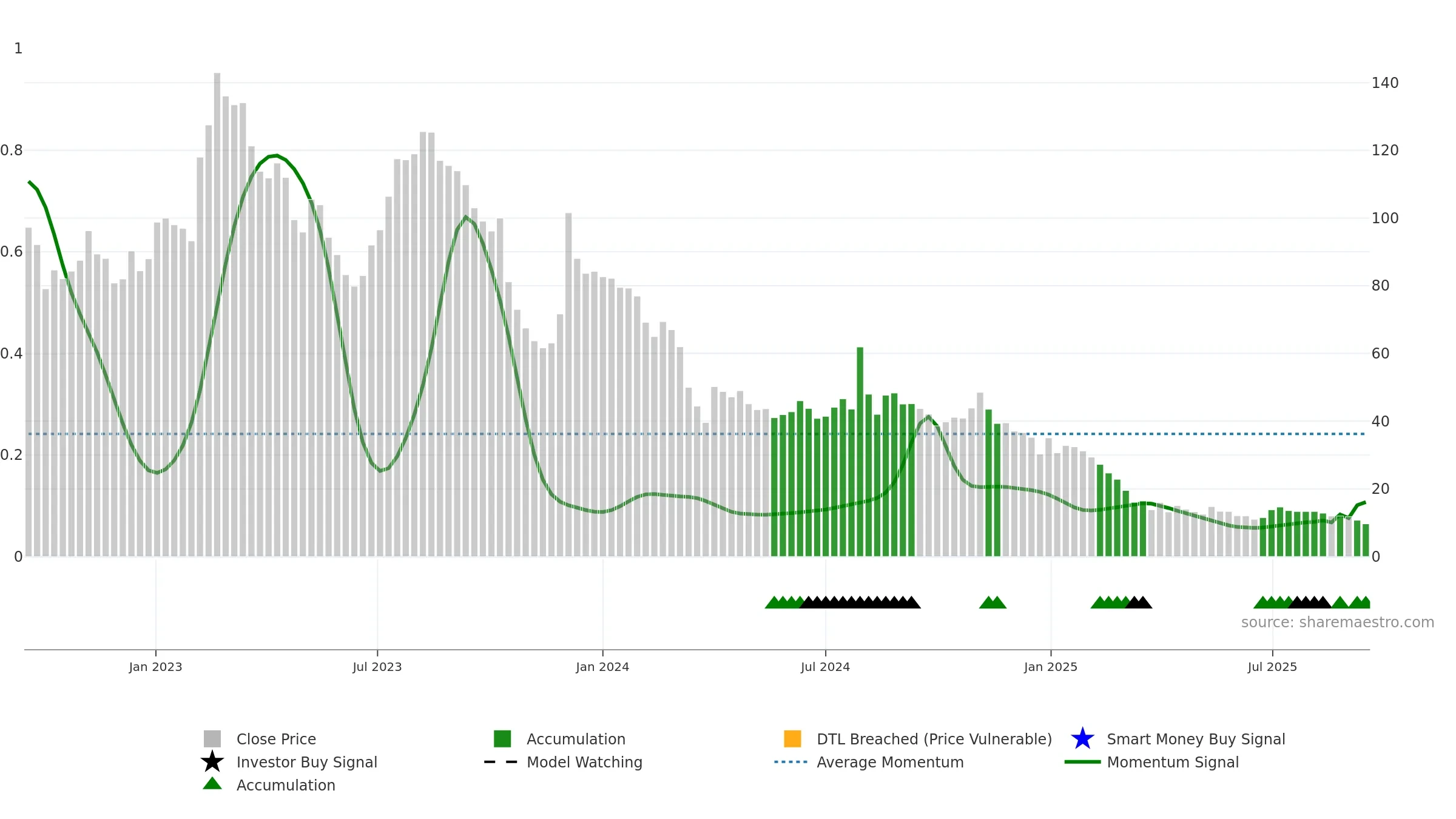Click the 140 right-axis price label

pos(1385,83)
